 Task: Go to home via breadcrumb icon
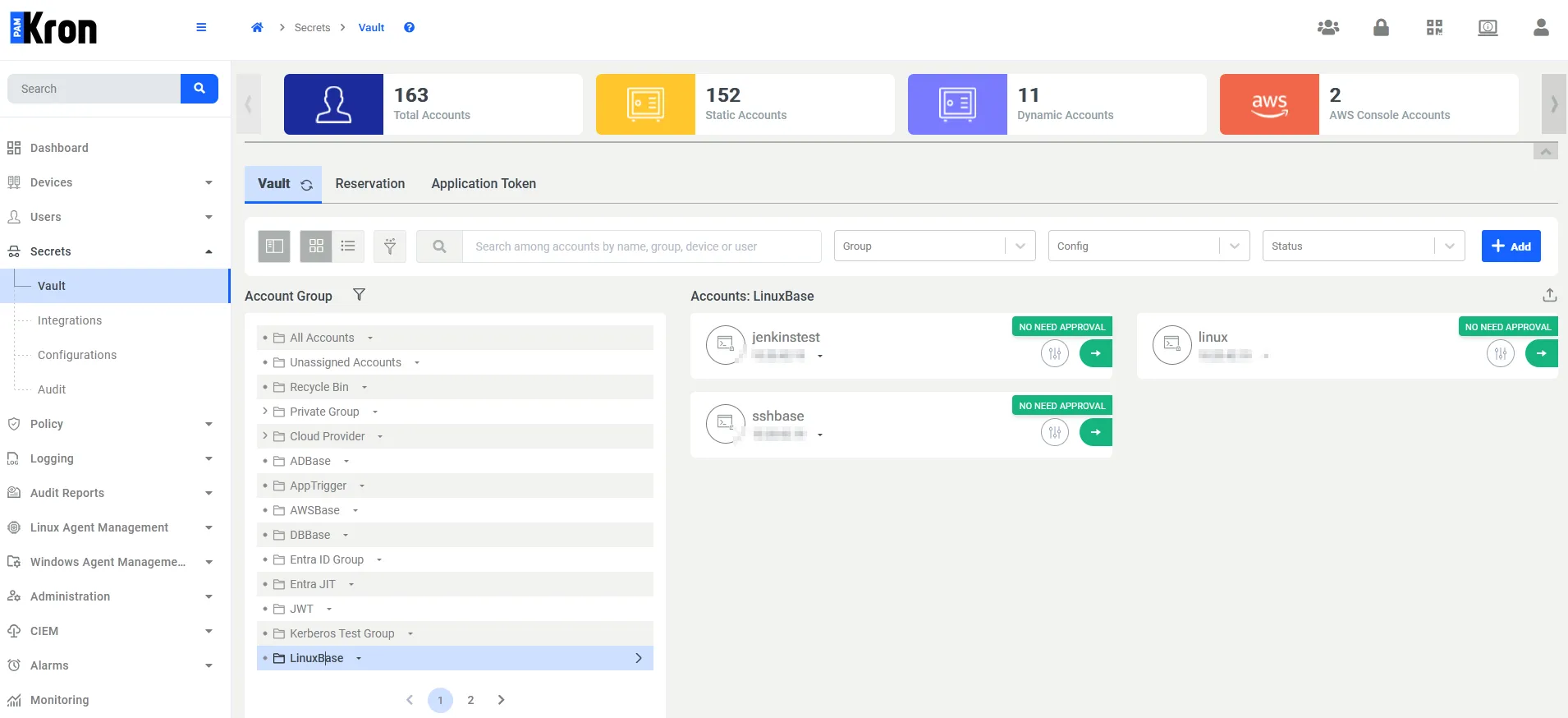point(257,27)
